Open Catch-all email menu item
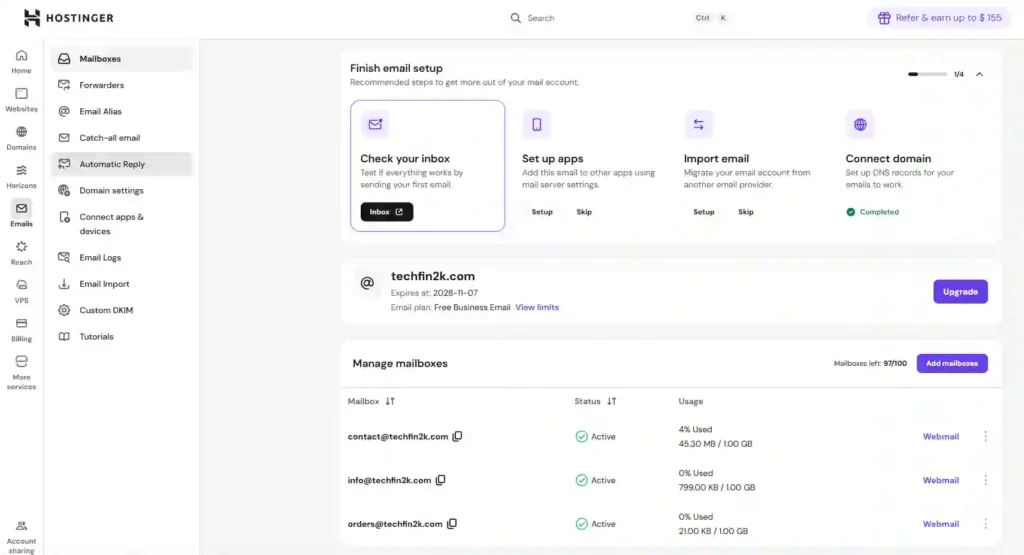 [x=121, y=138]
